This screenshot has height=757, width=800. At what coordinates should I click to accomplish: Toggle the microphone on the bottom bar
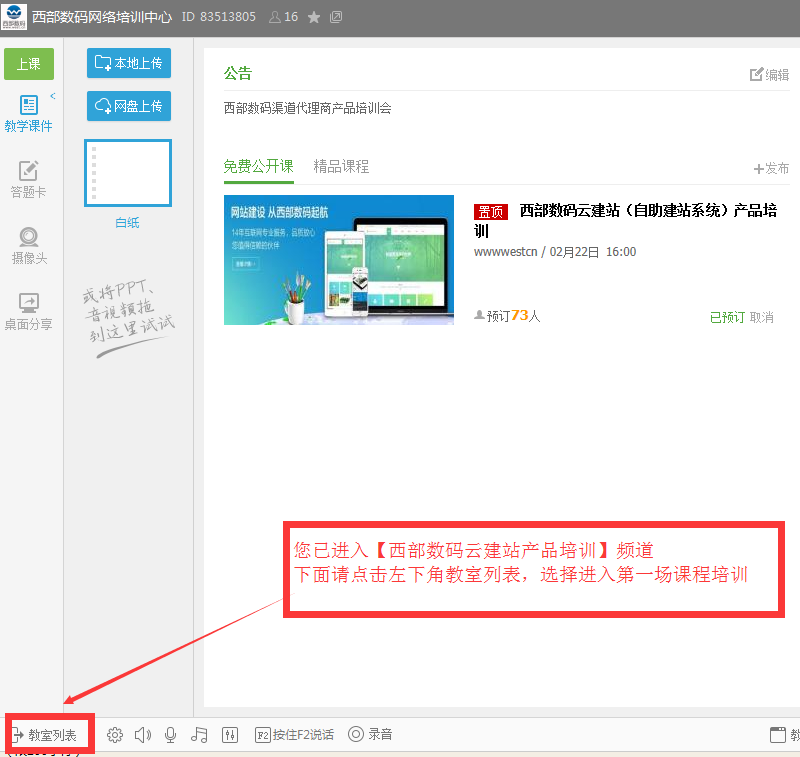pos(170,733)
